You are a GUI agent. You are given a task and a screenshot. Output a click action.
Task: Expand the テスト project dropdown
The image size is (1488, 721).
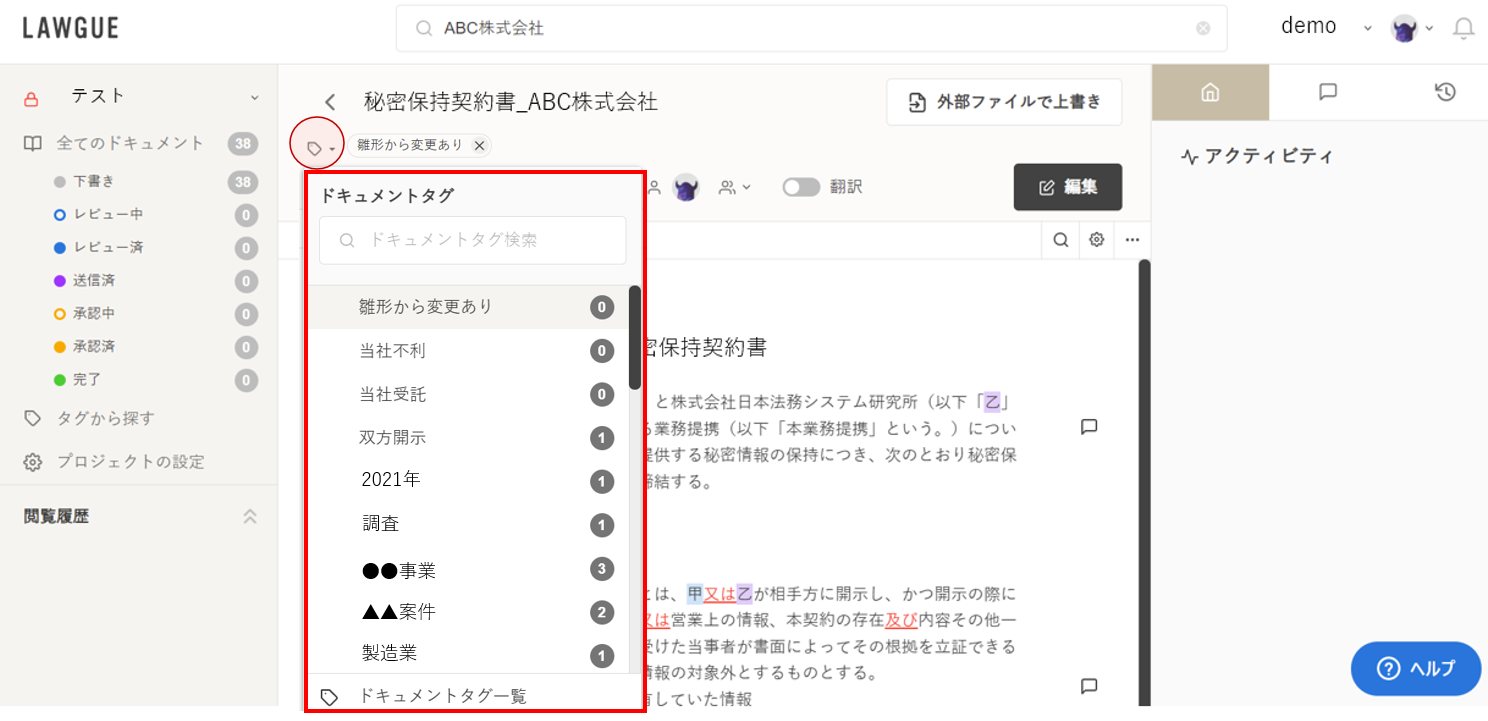[x=254, y=97]
